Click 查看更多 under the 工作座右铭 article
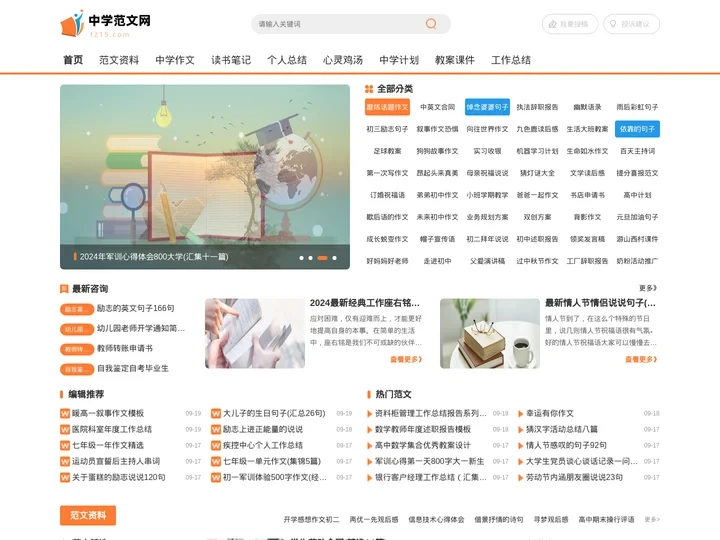This screenshot has width=720, height=540. (406, 359)
